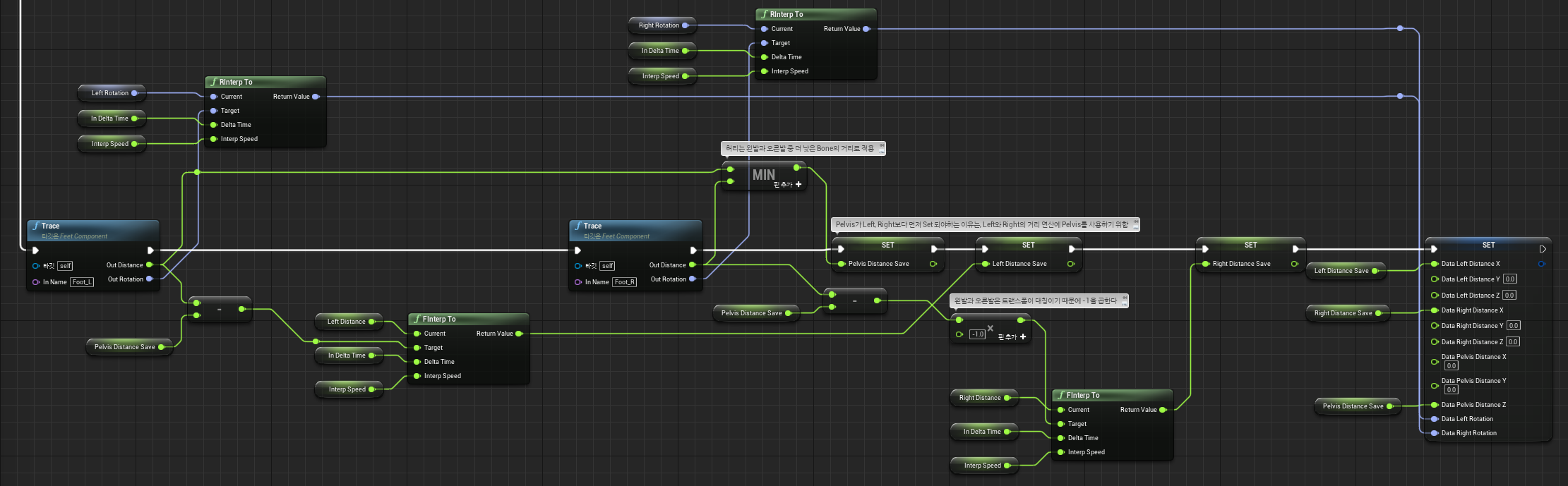Select the Left Distance variable node
The height and width of the screenshot is (486, 1568).
(347, 322)
